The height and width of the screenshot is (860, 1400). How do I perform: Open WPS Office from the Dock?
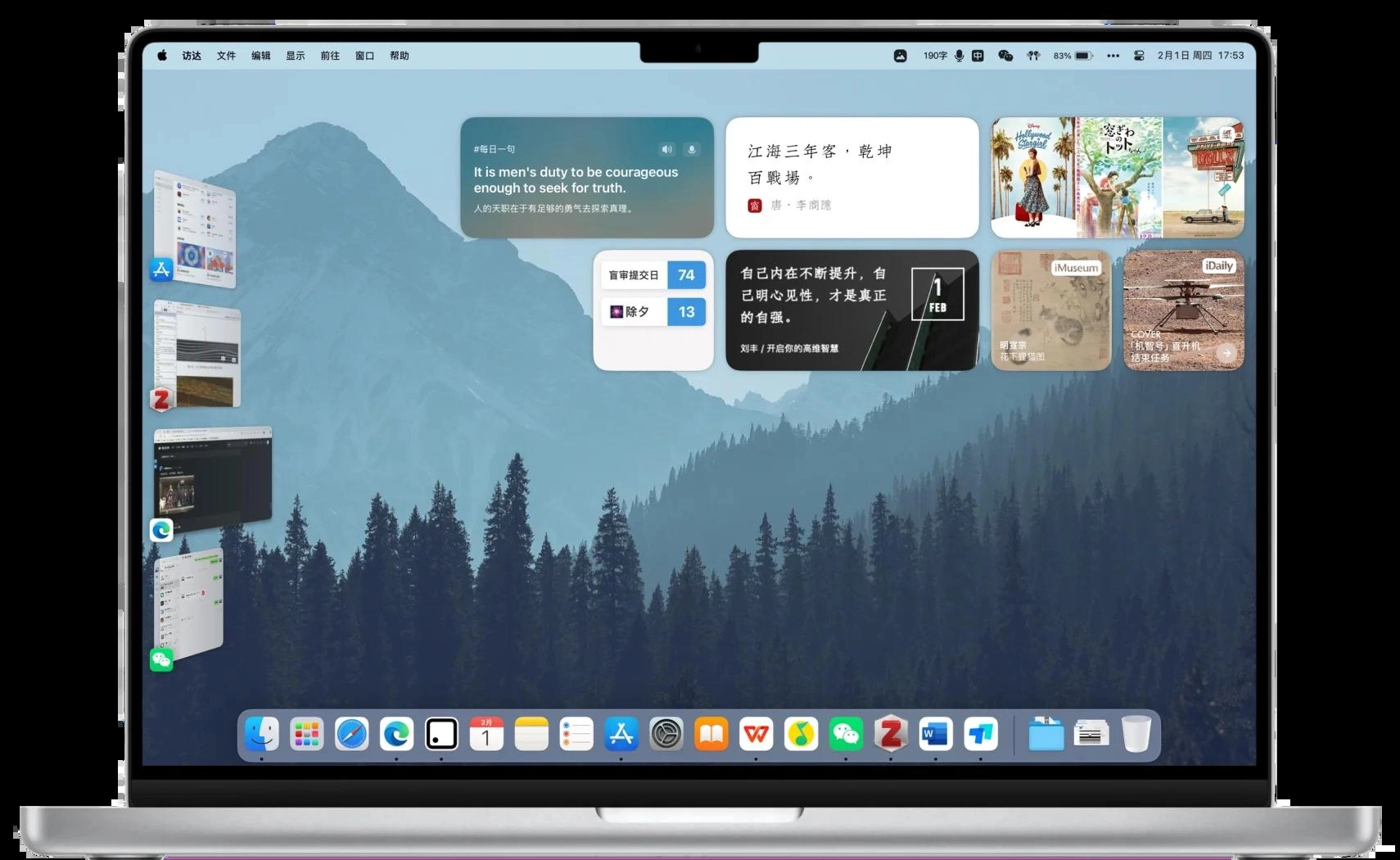(756, 735)
